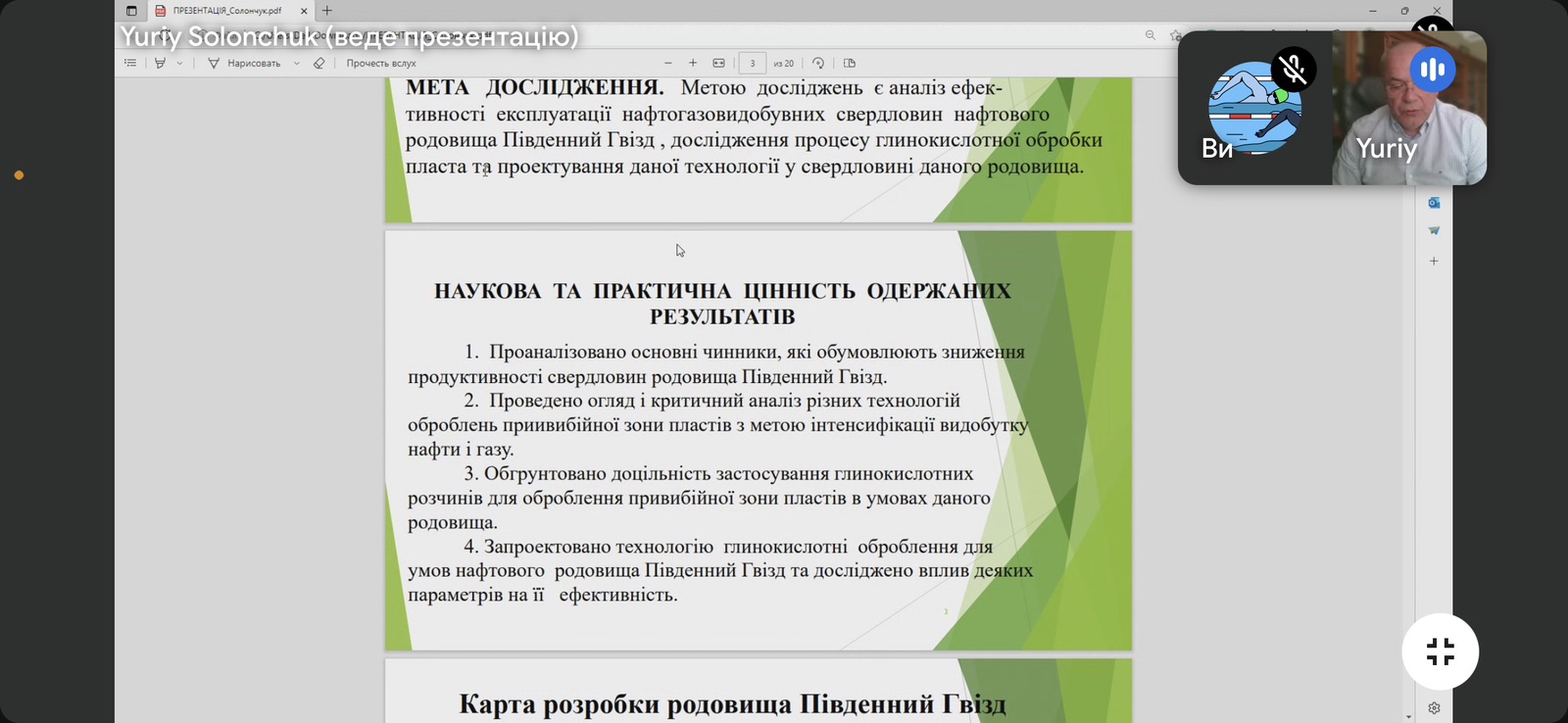The height and width of the screenshot is (723, 1568).
Task: Click the rotate page icon
Action: (x=818, y=63)
